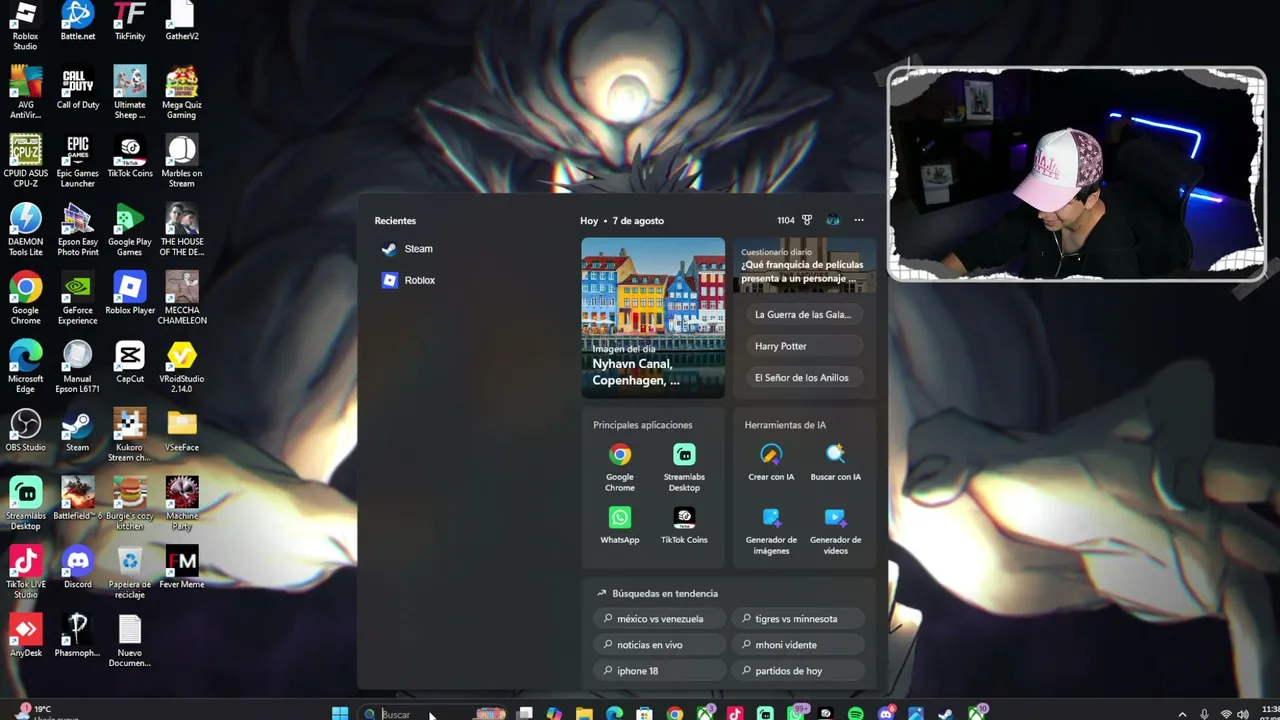The image size is (1280, 720).
Task: Answer La Guerra de las Galaxias
Action: click(803, 314)
